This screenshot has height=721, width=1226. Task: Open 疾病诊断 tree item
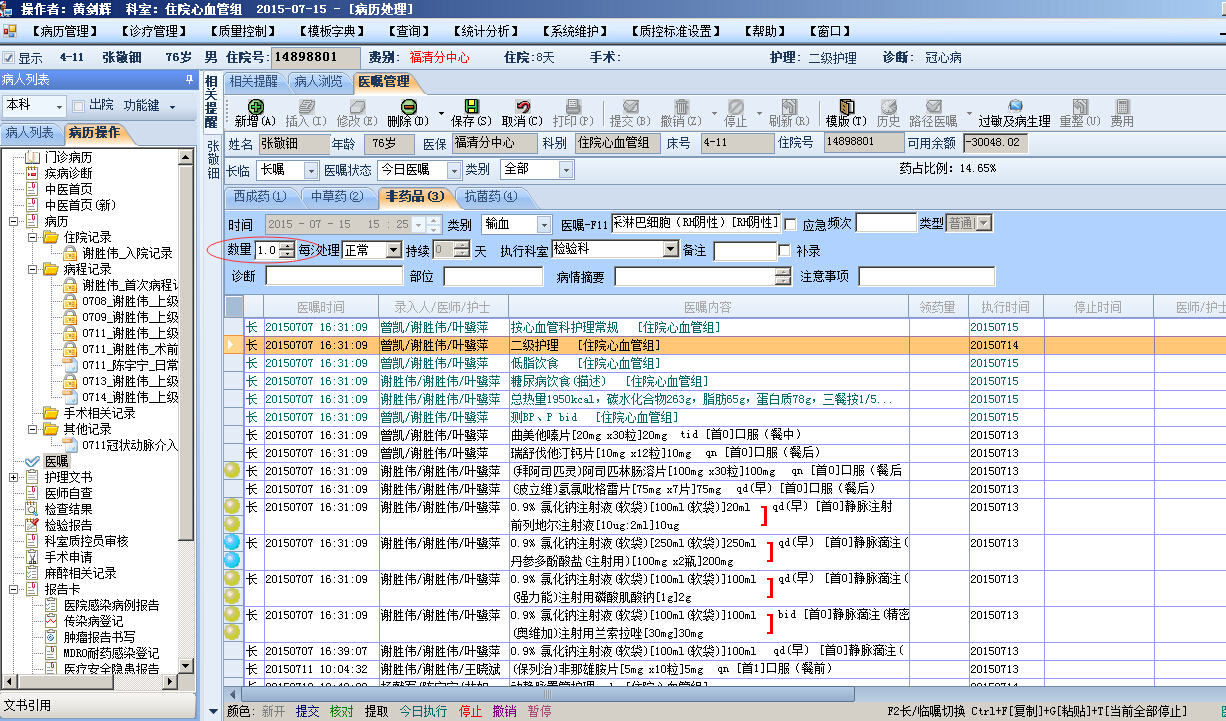pyautogui.click(x=67, y=173)
